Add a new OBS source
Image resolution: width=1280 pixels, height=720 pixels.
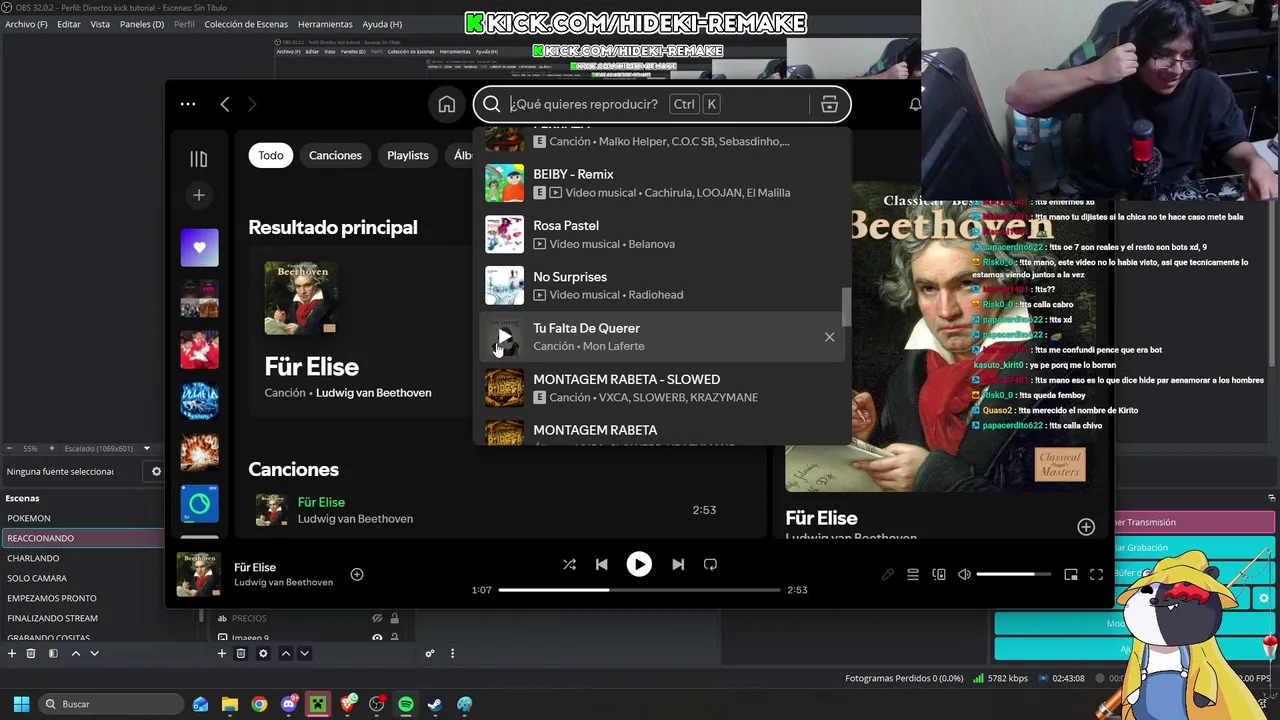tap(222, 653)
